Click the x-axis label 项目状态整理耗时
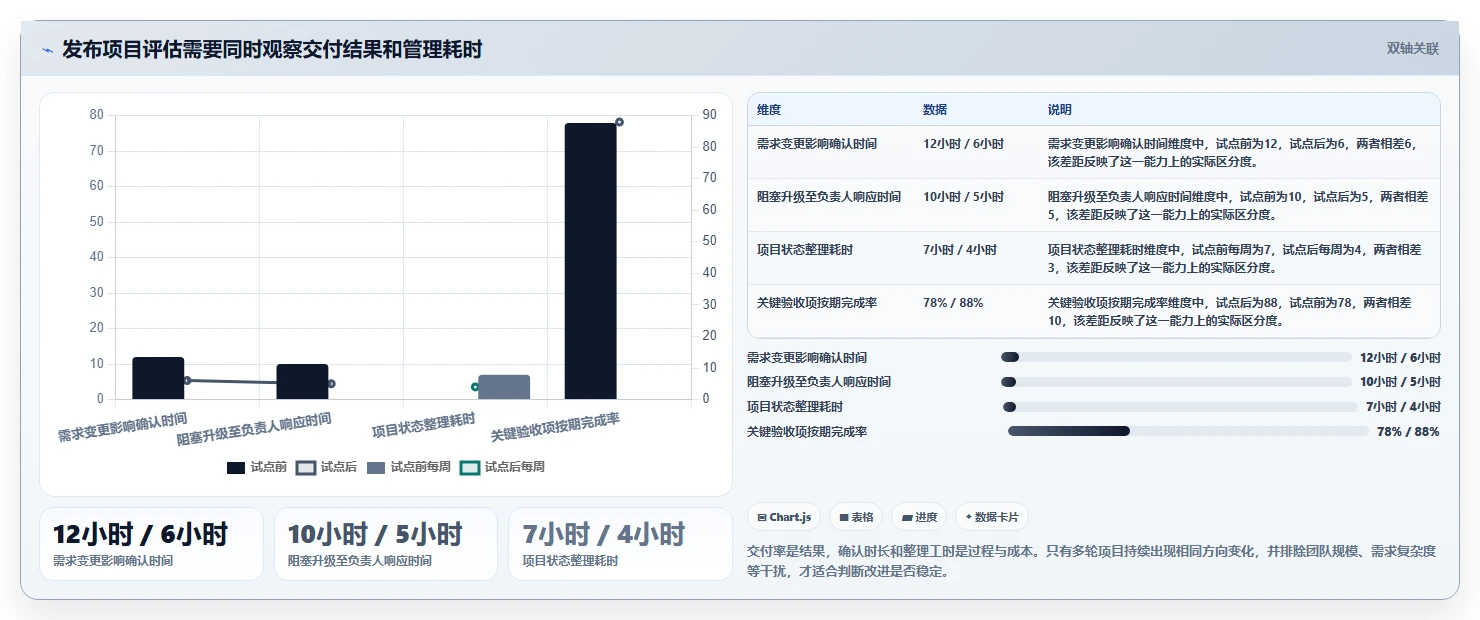Screen dimensions: 1480x620 [423, 425]
